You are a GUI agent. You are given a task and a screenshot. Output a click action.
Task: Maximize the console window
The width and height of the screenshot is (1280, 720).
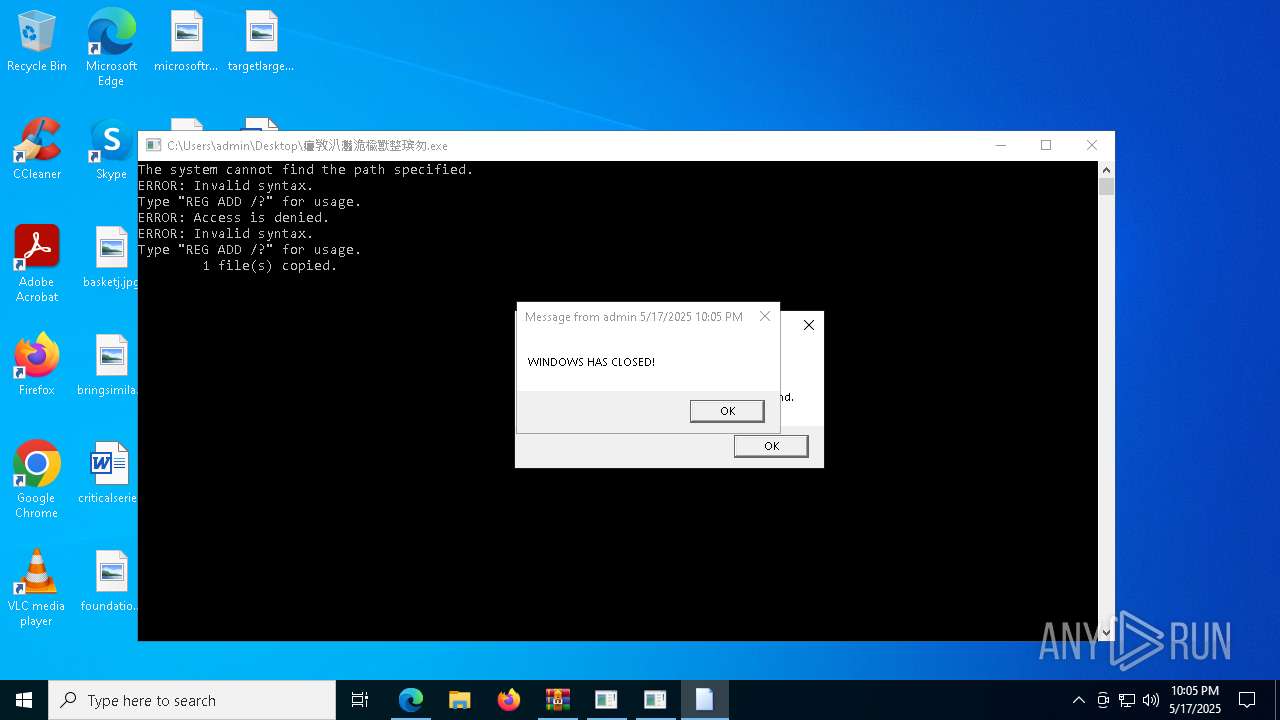coord(1046,145)
